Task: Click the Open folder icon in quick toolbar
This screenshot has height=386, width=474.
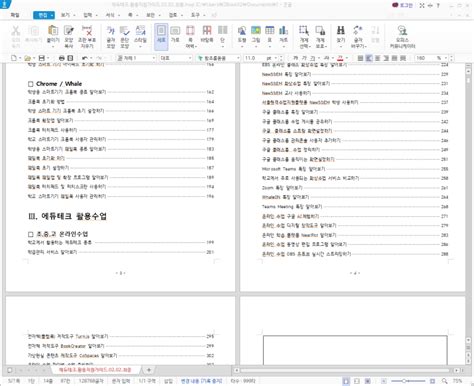Action: click(27, 58)
